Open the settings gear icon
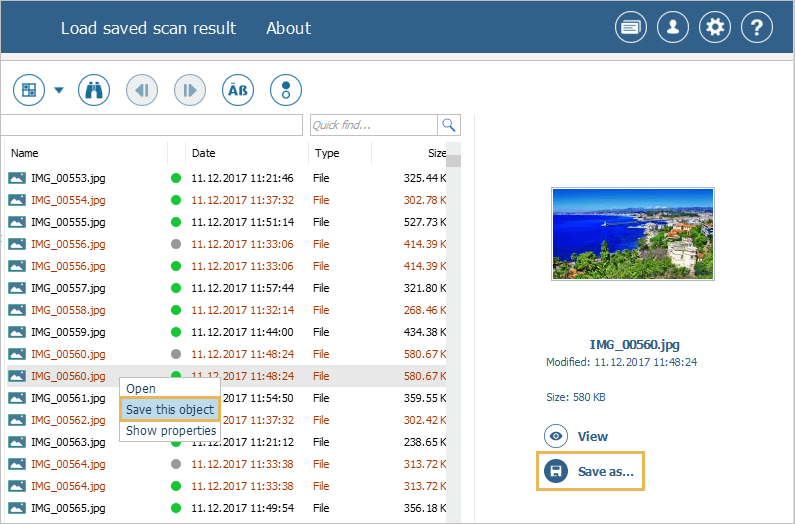Viewport: 795px width, 524px height. (714, 28)
